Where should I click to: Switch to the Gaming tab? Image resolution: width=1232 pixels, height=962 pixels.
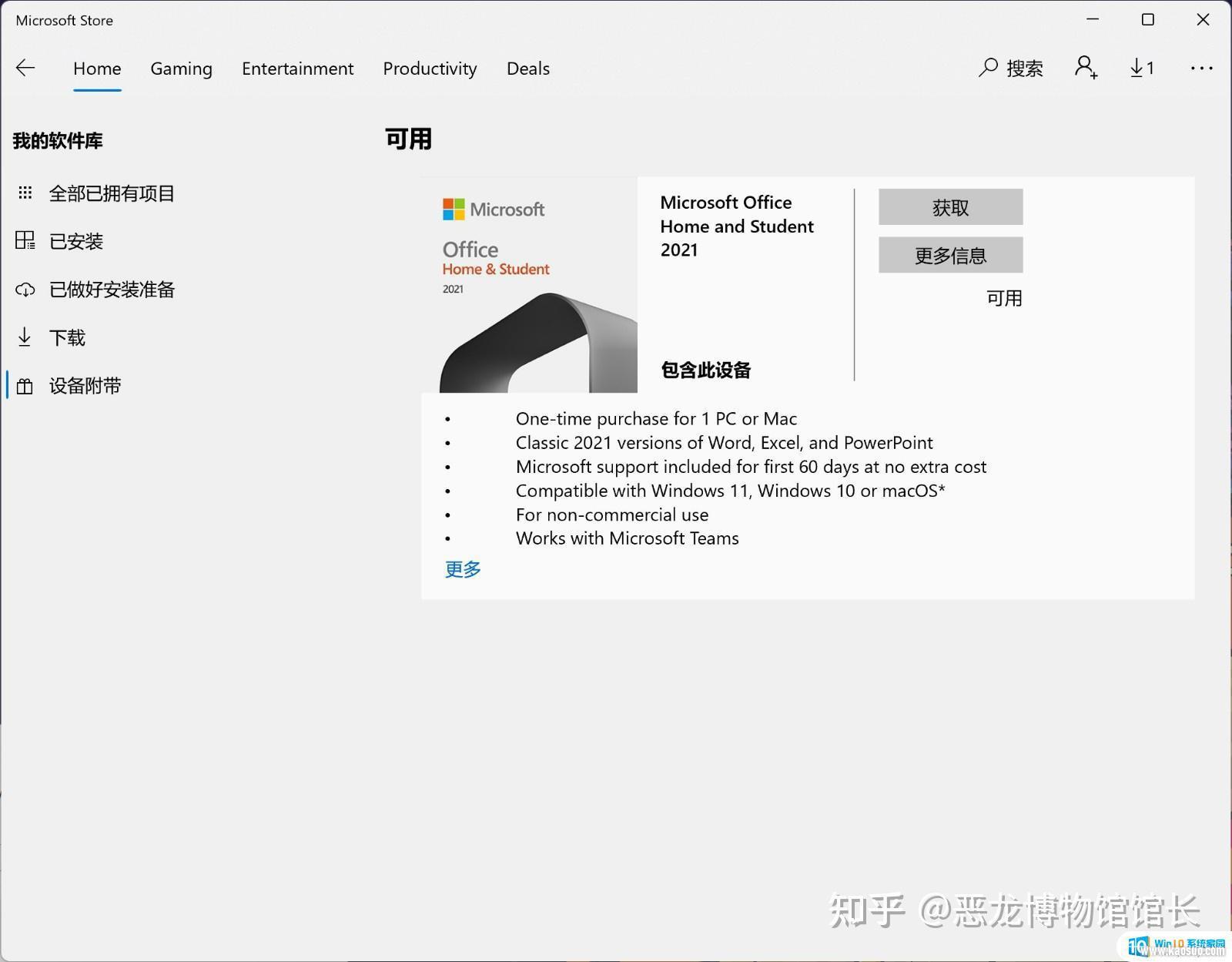181,69
